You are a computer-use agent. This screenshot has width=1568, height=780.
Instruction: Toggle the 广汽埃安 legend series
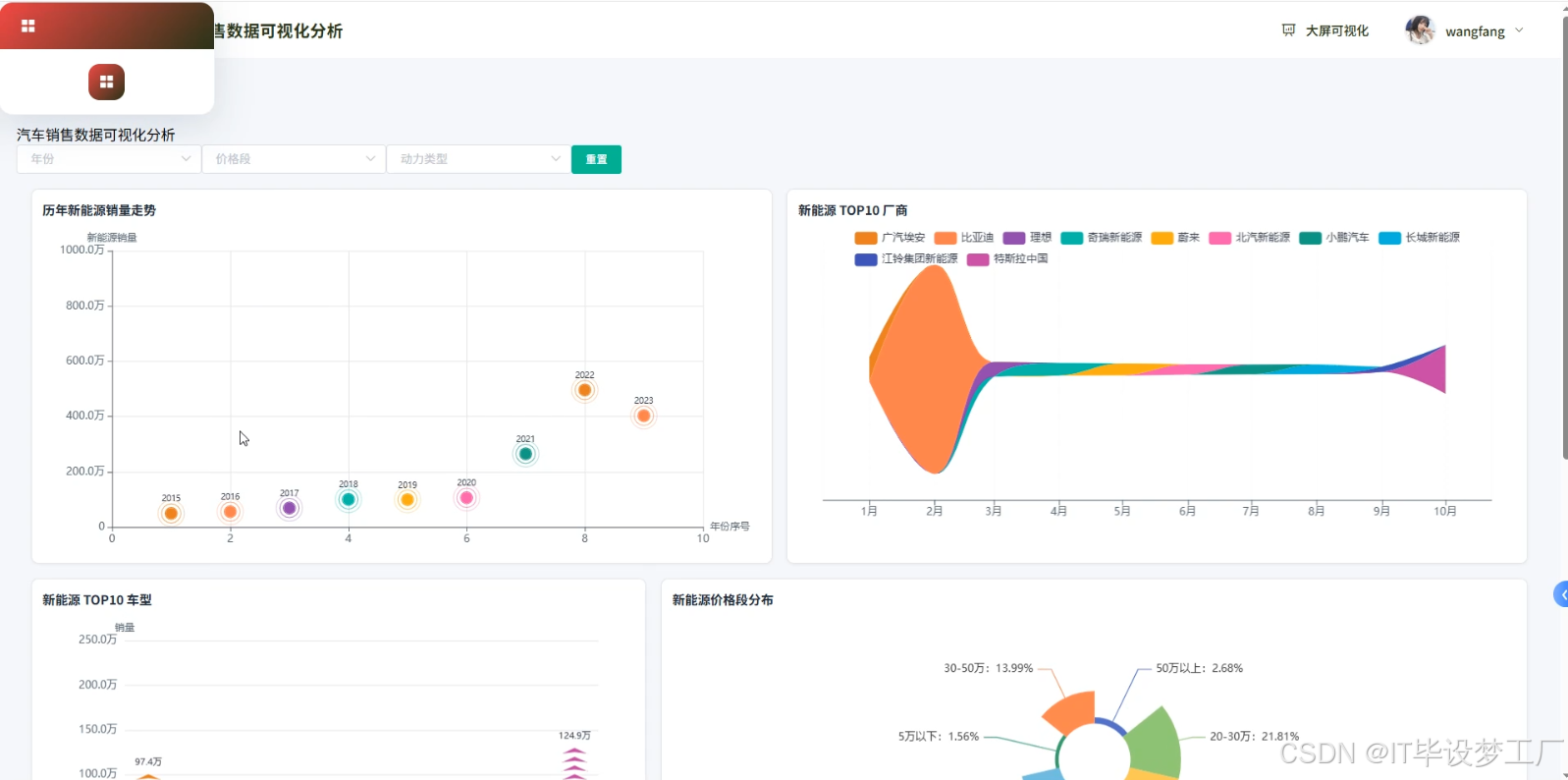point(890,238)
